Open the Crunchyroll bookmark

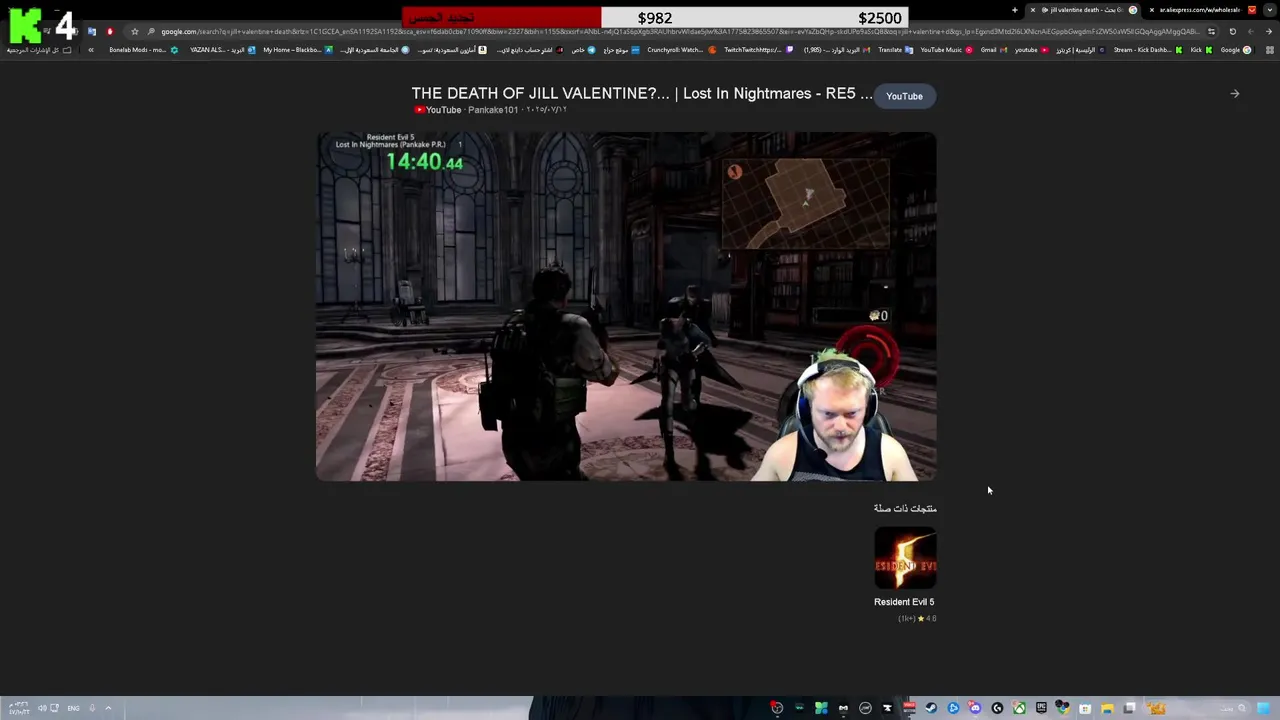[x=682, y=50]
